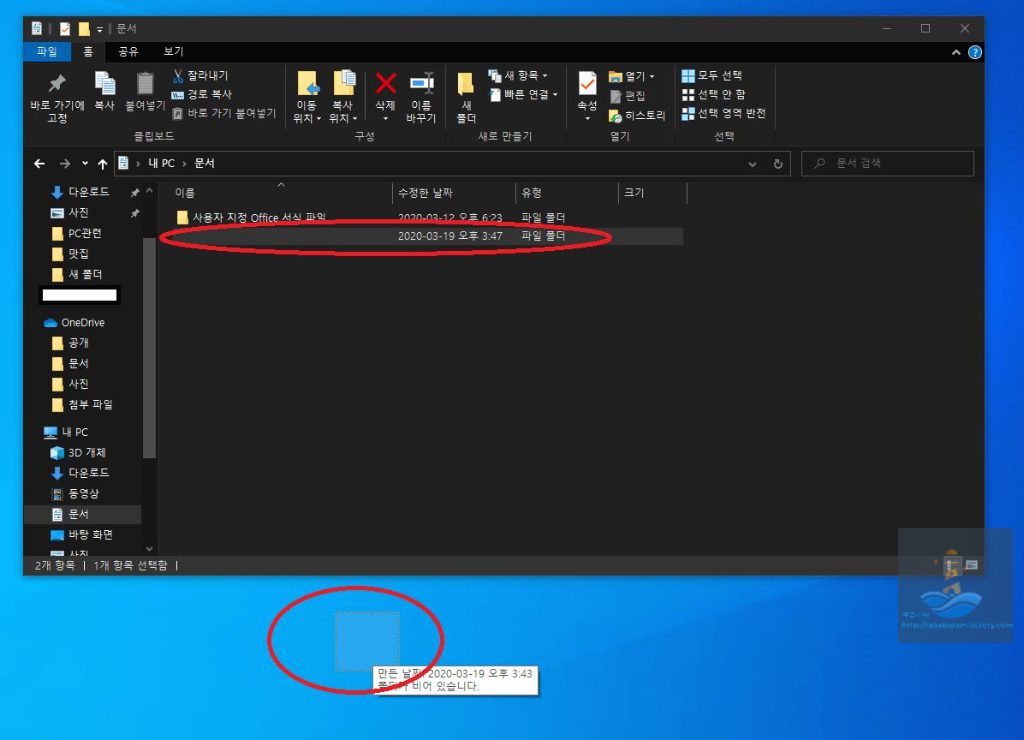1024x740 pixels.
Task: Go back with the left arrow
Action: tap(39, 163)
